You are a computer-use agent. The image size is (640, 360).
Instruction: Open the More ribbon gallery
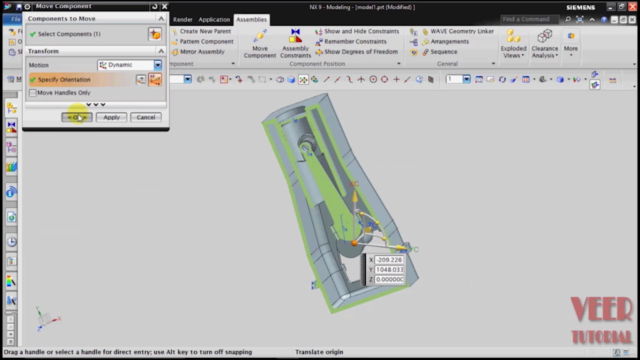click(x=571, y=44)
